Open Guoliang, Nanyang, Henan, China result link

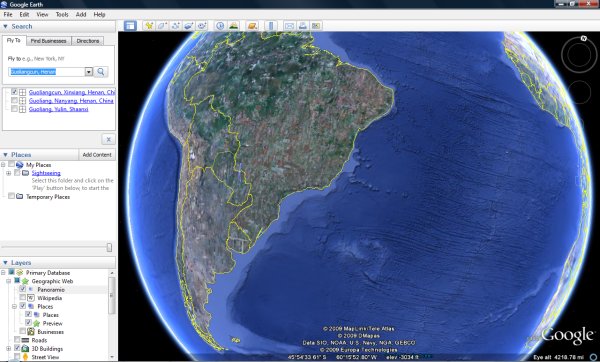tap(71, 101)
